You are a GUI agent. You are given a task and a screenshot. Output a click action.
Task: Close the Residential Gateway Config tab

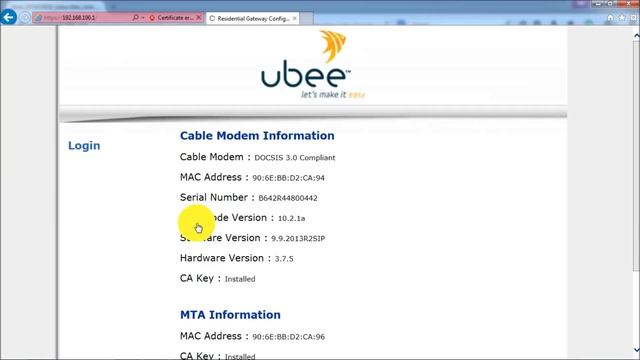tap(295, 18)
